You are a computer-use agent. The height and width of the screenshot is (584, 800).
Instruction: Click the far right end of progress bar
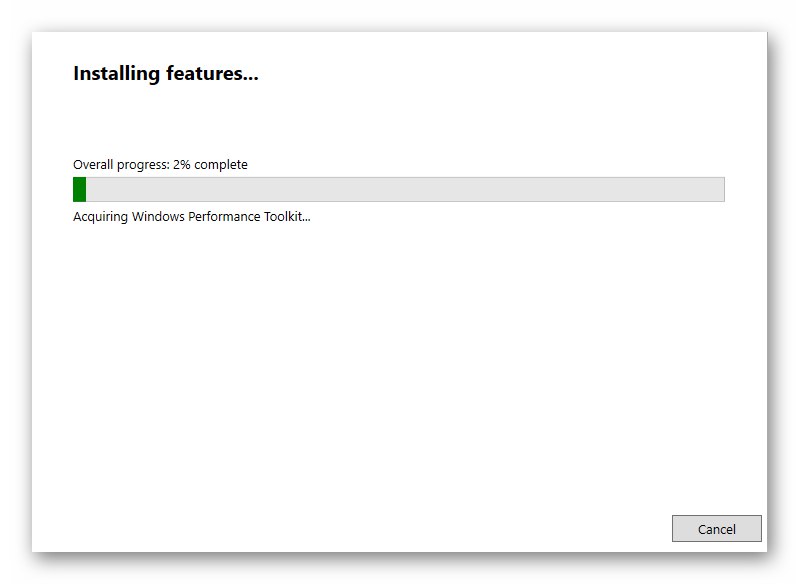pos(718,190)
